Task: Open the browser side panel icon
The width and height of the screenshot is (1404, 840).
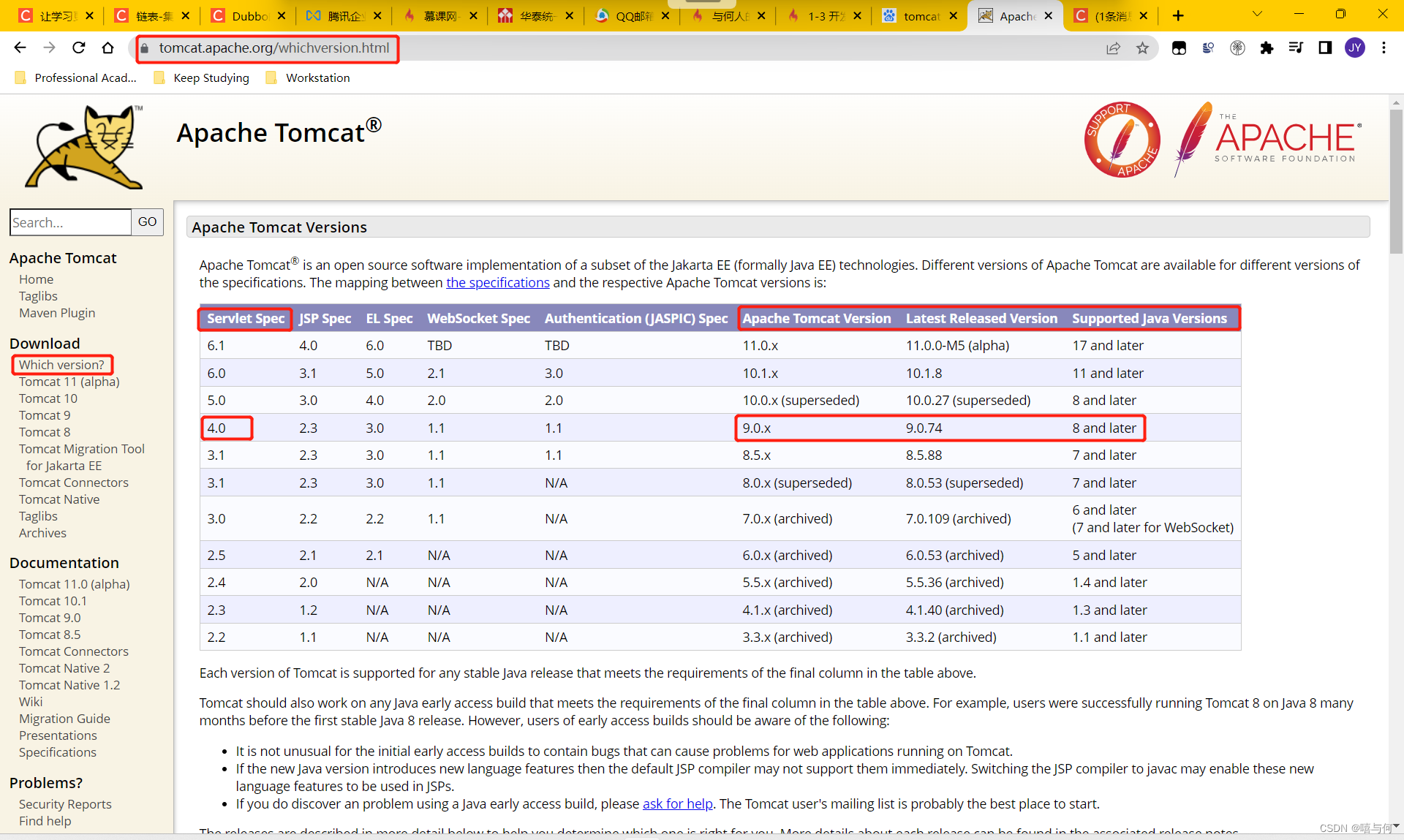Action: 1325,48
